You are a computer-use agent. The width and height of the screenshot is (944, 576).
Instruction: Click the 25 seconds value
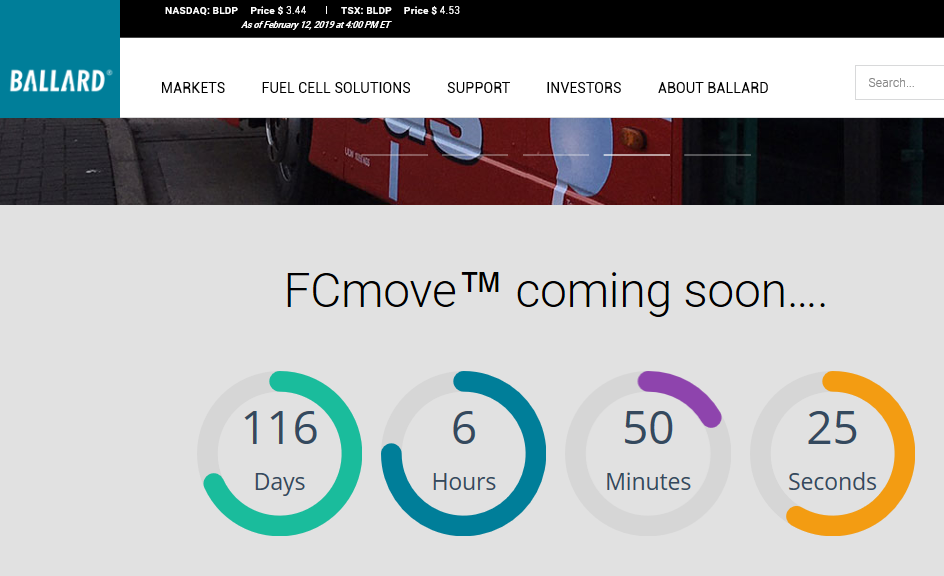(x=832, y=428)
